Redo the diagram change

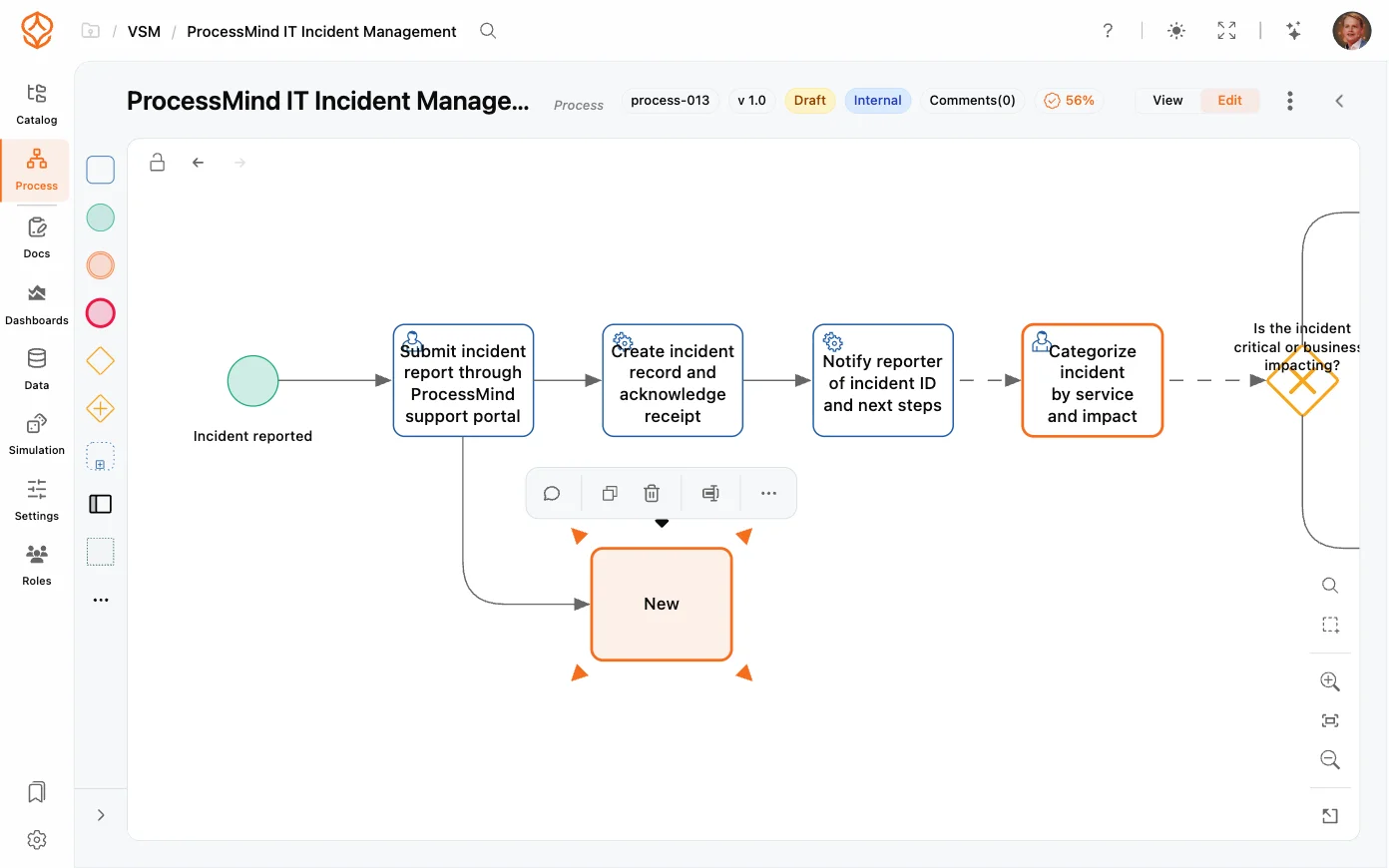(x=239, y=163)
